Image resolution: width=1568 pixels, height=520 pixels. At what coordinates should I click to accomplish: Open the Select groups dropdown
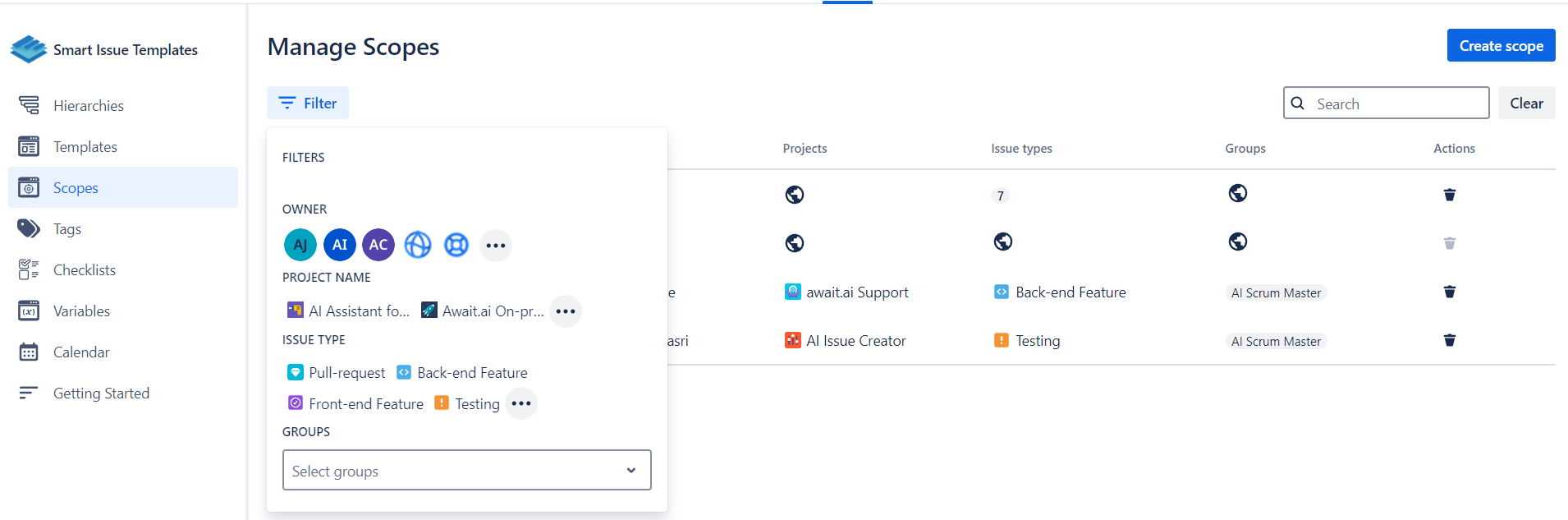tap(466, 470)
